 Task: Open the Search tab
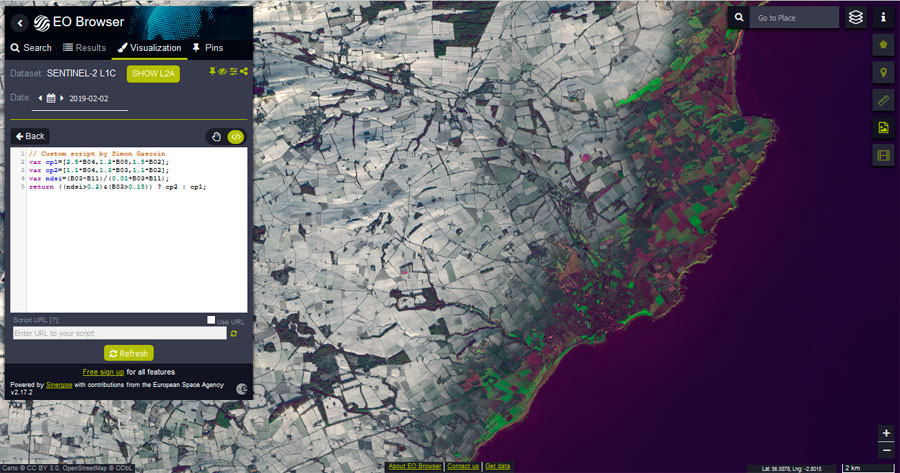(x=31, y=48)
